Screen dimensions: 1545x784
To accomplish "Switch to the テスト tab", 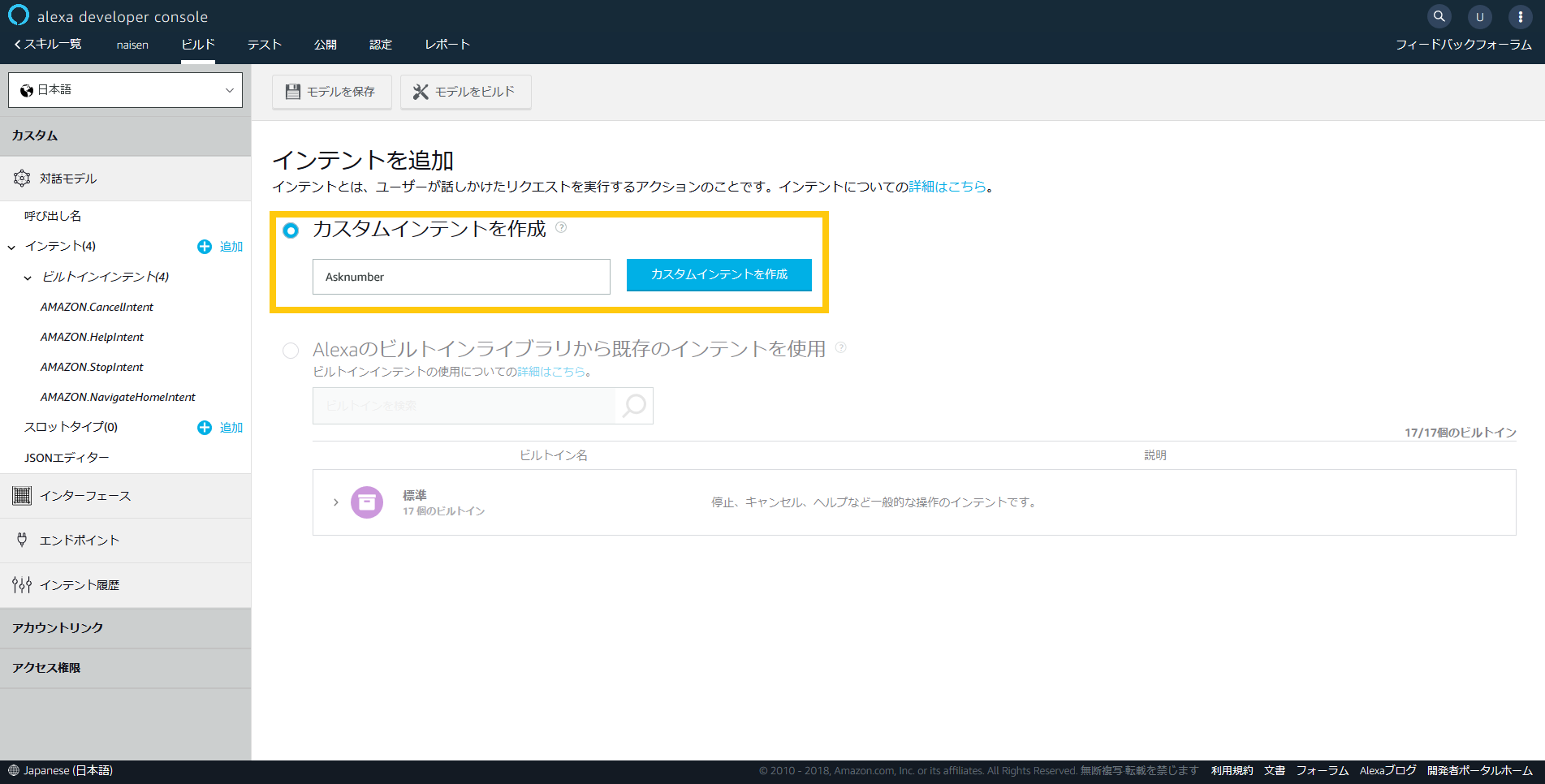I will point(264,45).
